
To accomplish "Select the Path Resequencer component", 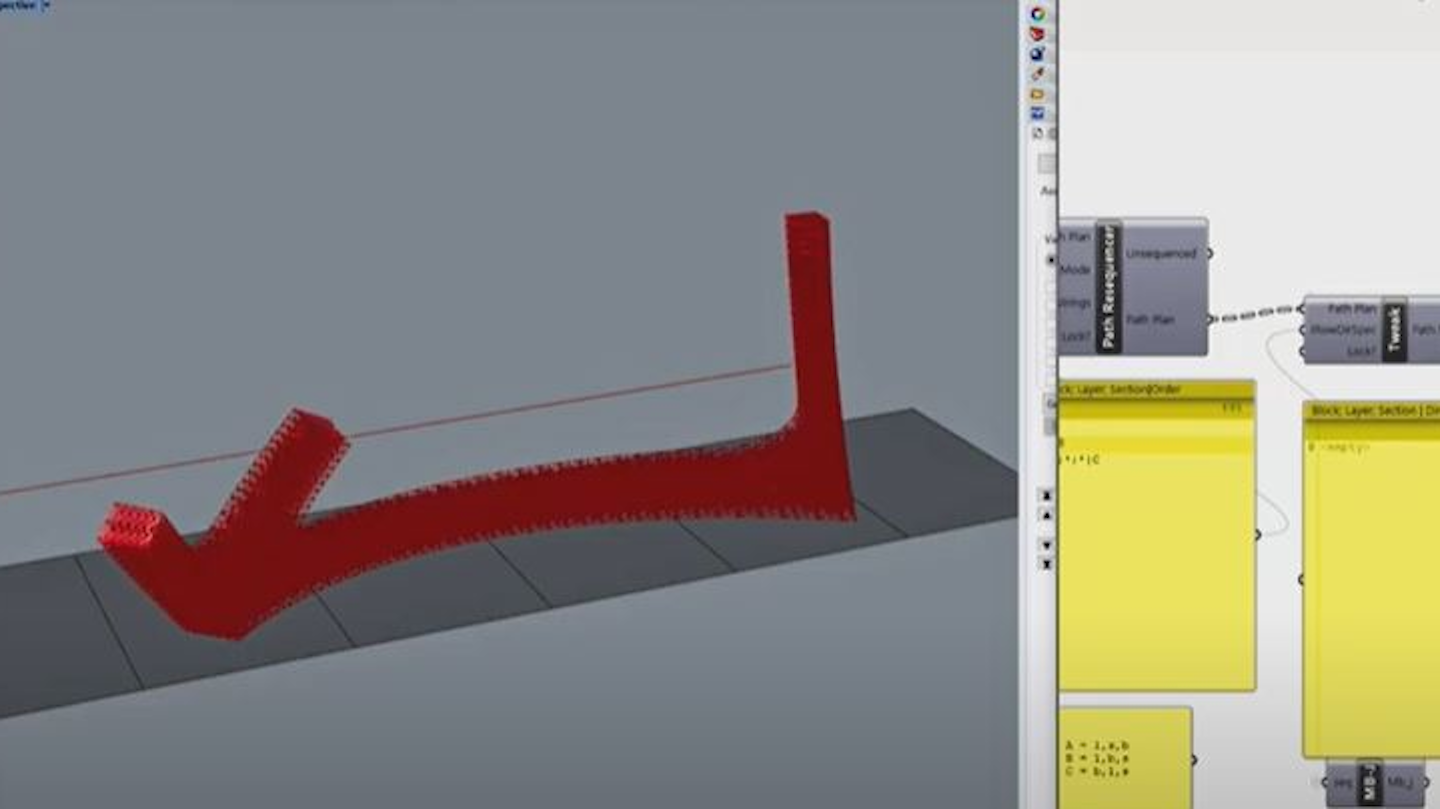I will (x=1108, y=287).
